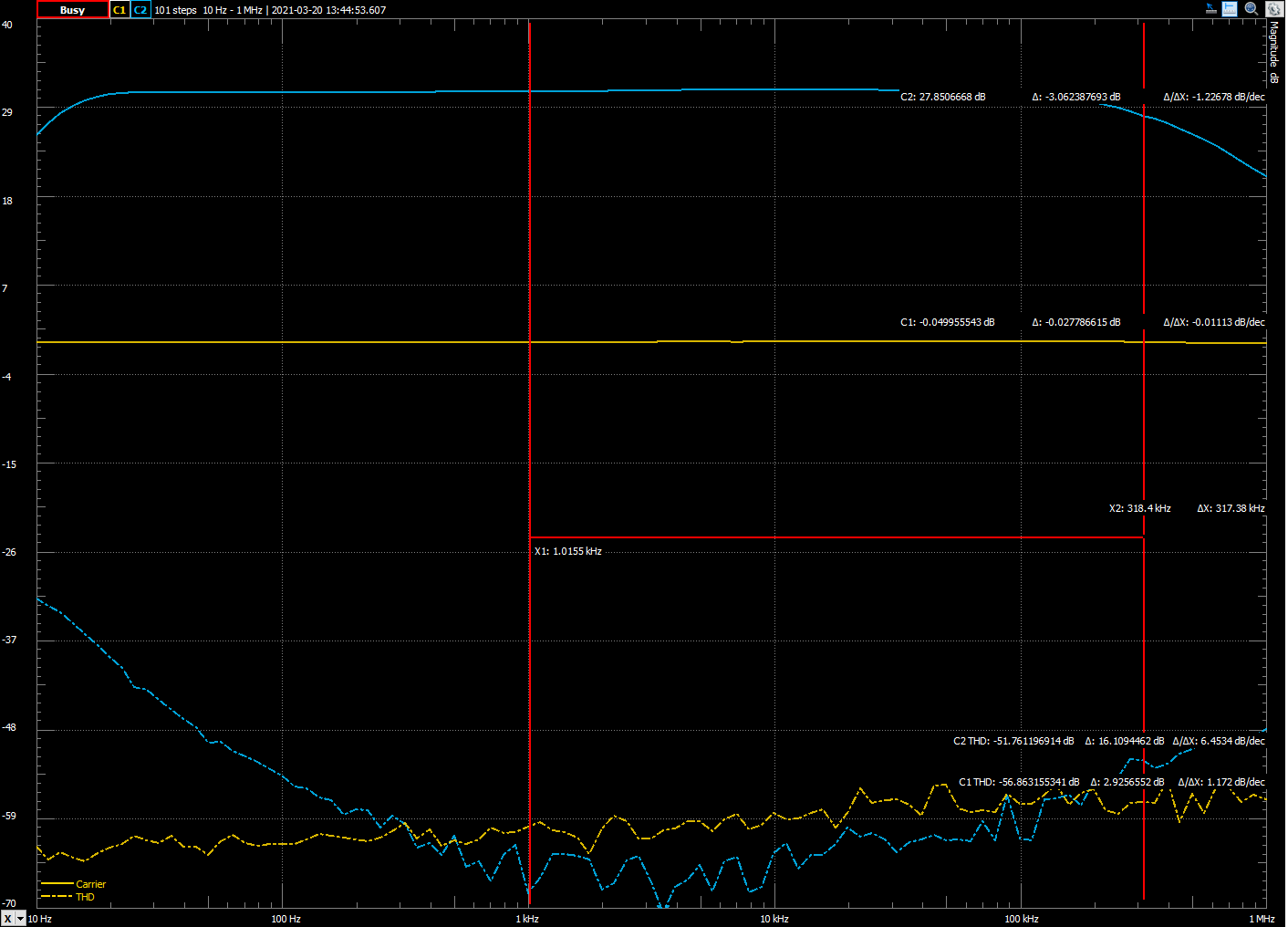
Task: Click the Busy status button
Action: [x=72, y=10]
